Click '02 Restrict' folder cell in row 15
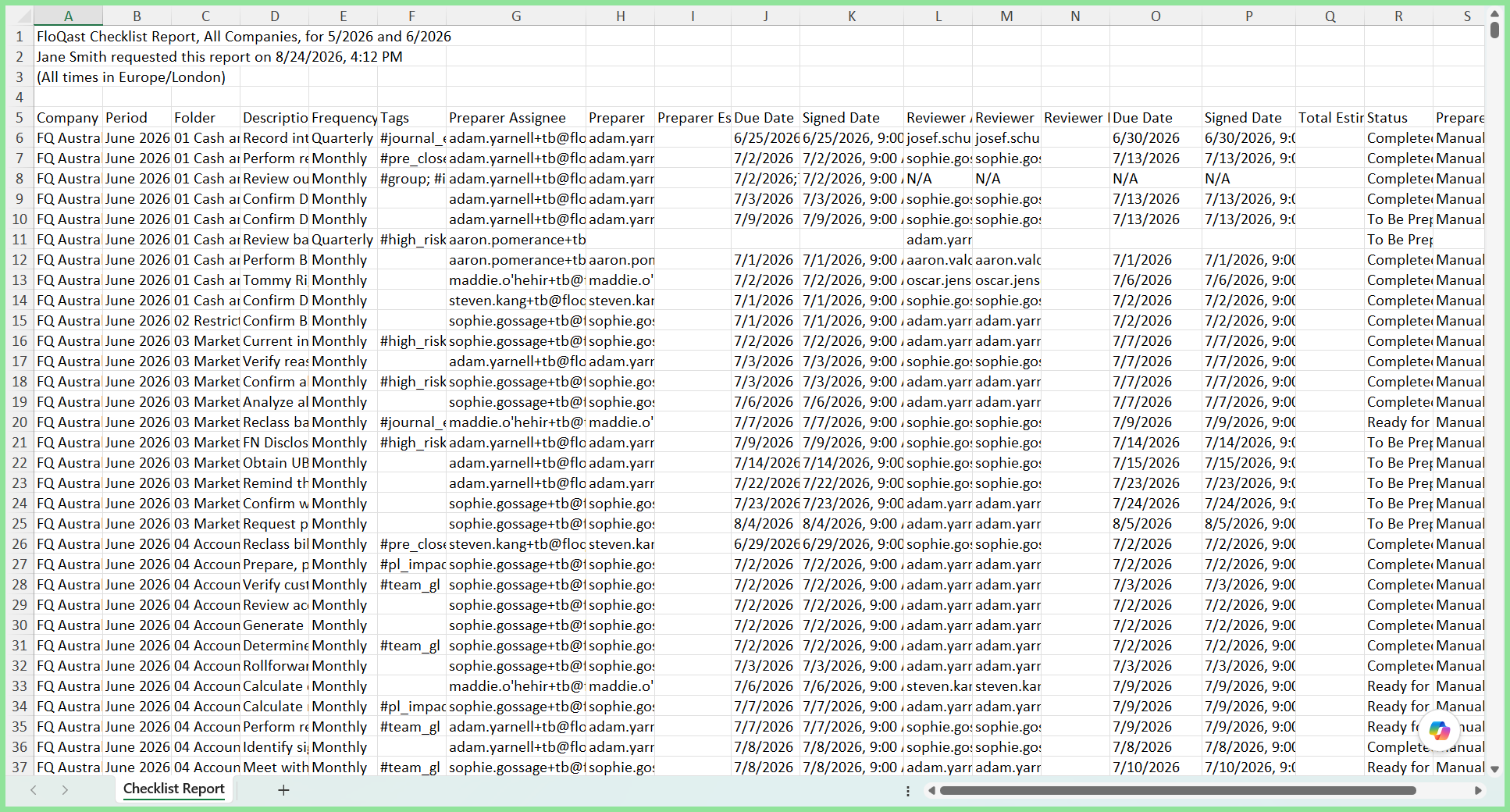1510x812 pixels. tap(205, 321)
